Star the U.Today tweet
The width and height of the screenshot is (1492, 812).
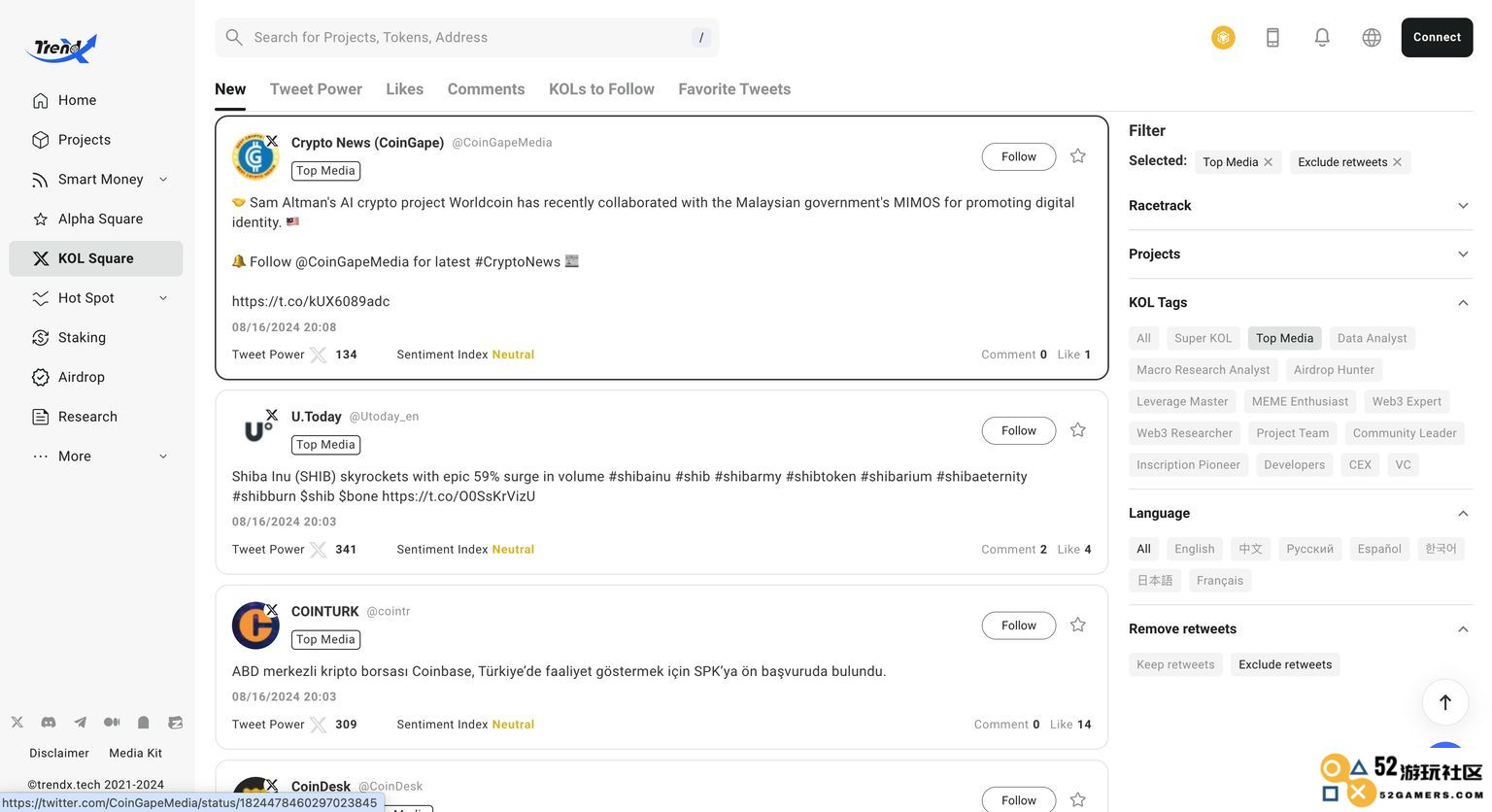click(x=1078, y=429)
